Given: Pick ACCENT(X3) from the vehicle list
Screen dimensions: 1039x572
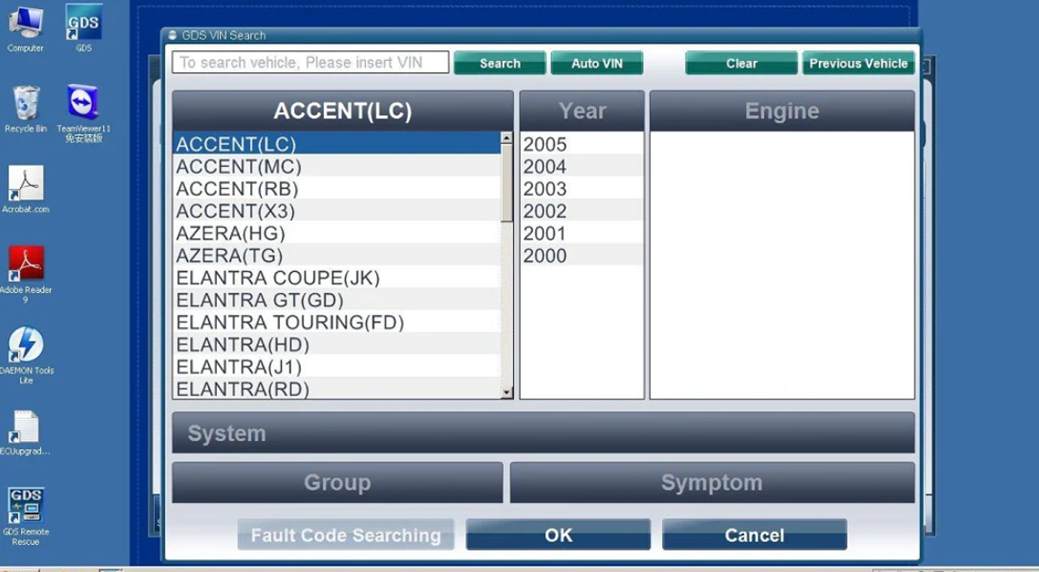Looking at the screenshot, I should point(337,211).
